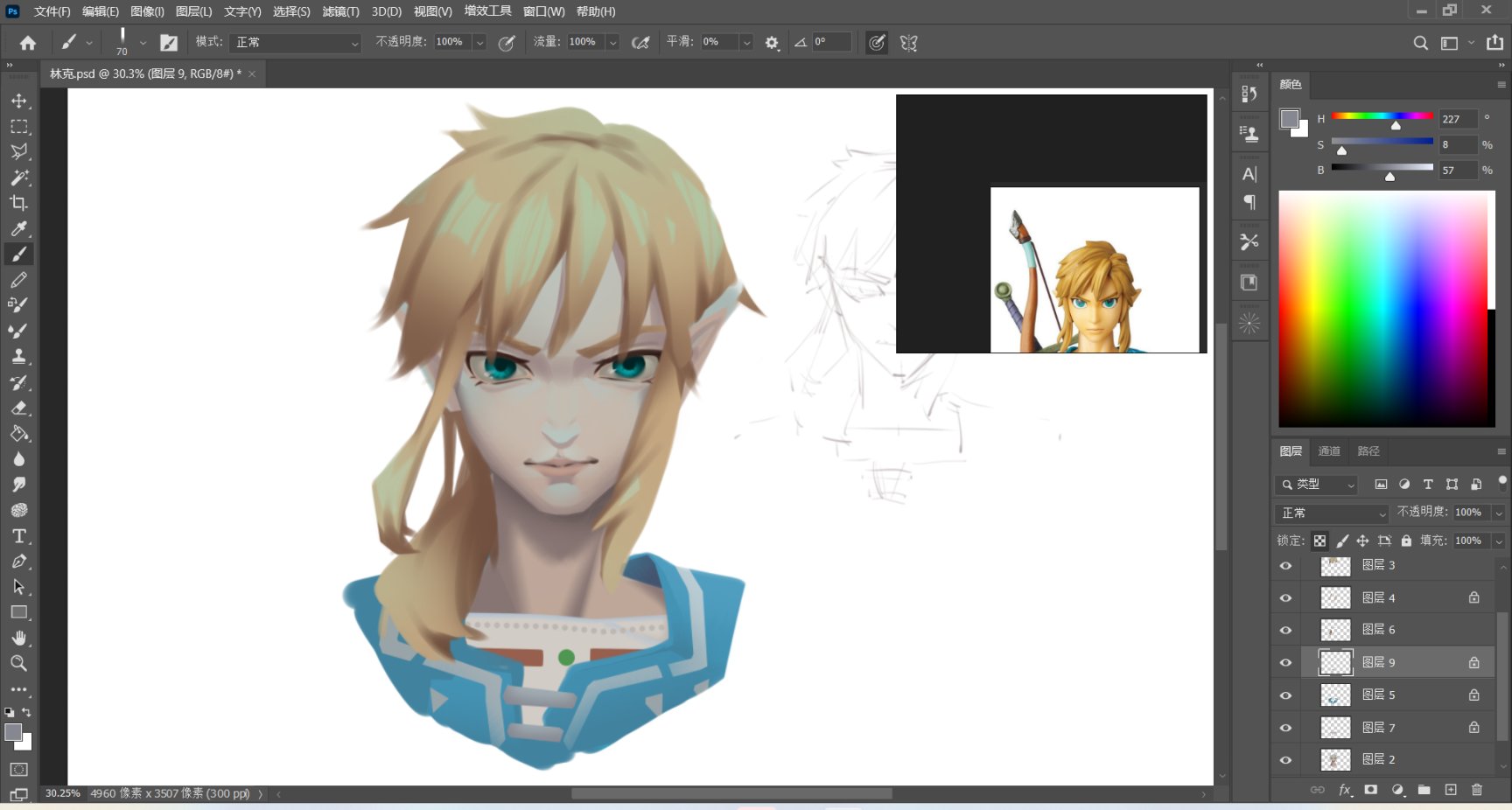The height and width of the screenshot is (810, 1512).
Task: Open the 颜色 panel menu
Action: (x=1501, y=85)
